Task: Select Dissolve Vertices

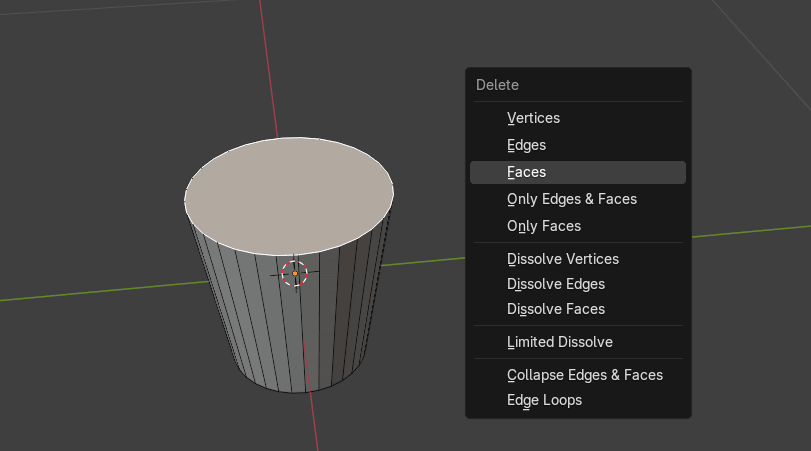Action: pyautogui.click(x=562, y=259)
